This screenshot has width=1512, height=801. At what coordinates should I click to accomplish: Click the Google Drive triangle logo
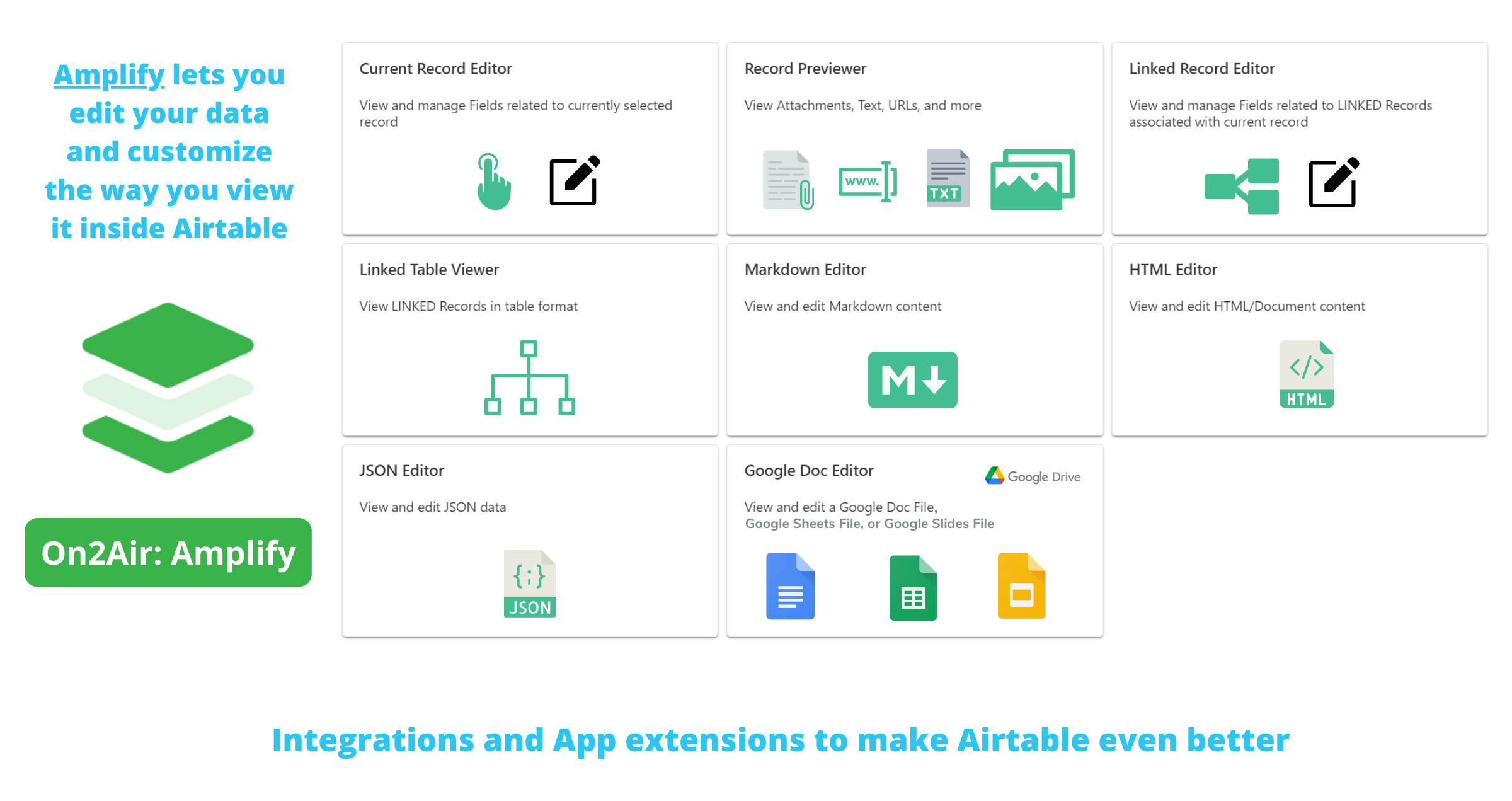click(994, 476)
